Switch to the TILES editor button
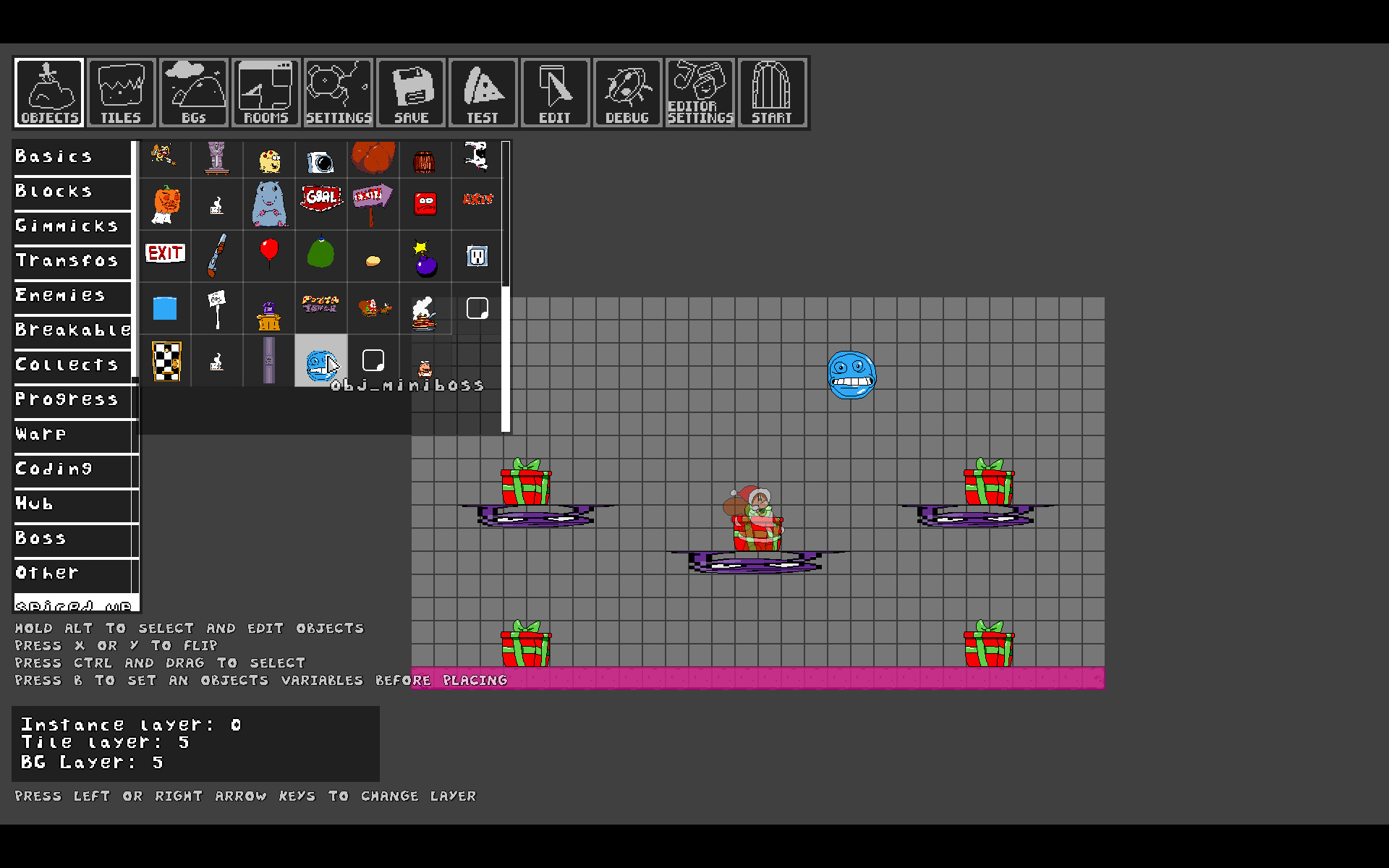 (121, 93)
